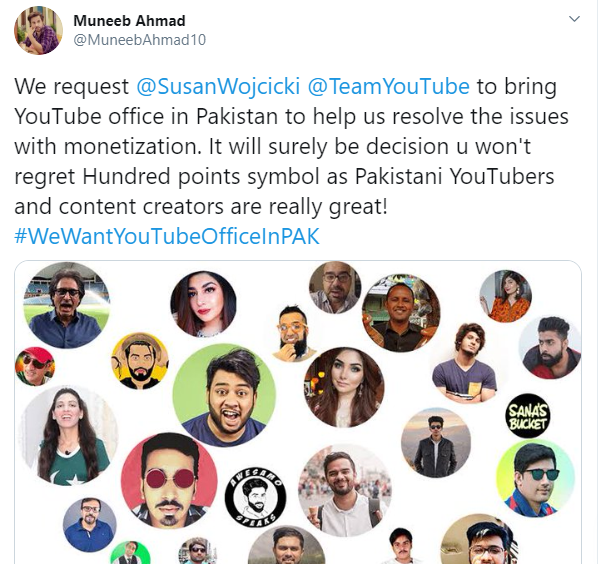Click the woman in orange patterned dress
Viewport: 598px width, 564px height.
(x=505, y=296)
